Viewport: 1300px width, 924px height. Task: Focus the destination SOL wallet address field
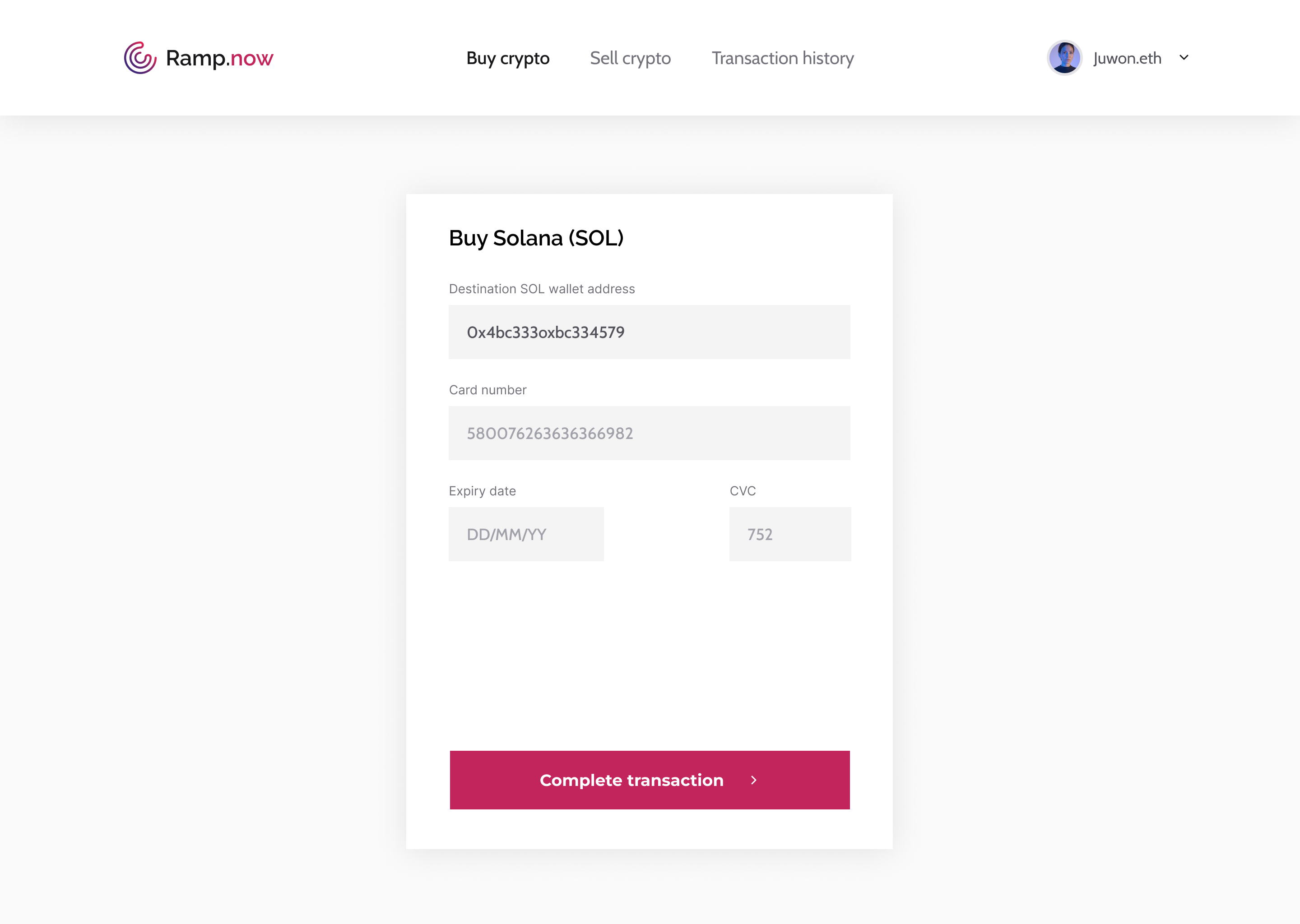click(649, 332)
